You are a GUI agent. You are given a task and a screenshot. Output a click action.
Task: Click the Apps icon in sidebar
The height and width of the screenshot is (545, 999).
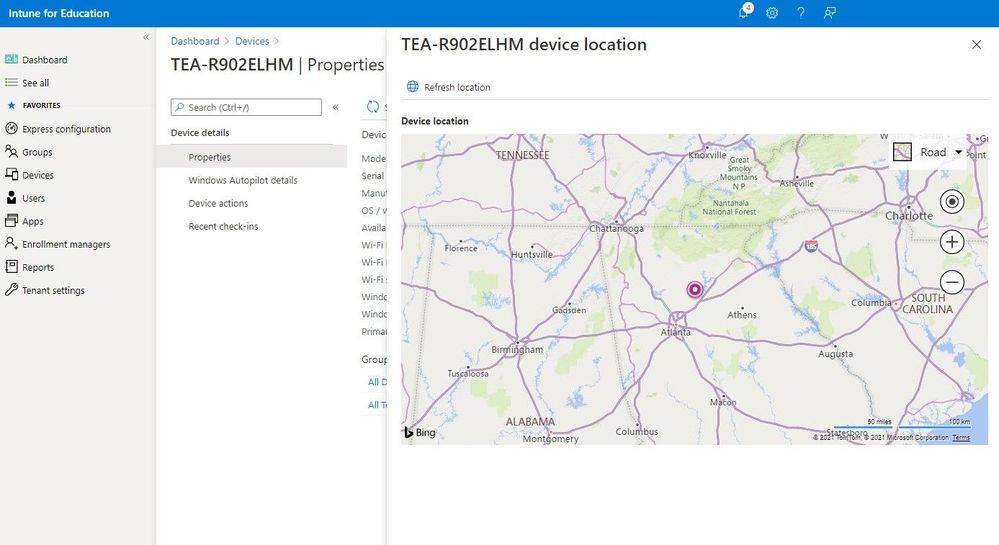click(11, 221)
